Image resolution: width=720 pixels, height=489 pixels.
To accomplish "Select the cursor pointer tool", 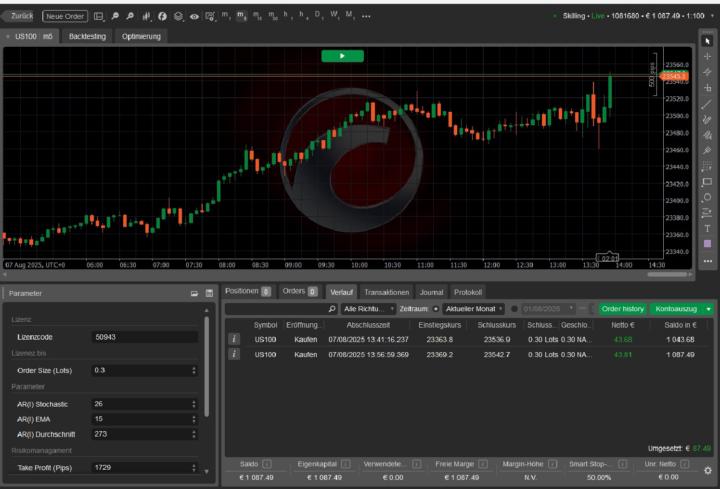I will click(x=708, y=41).
